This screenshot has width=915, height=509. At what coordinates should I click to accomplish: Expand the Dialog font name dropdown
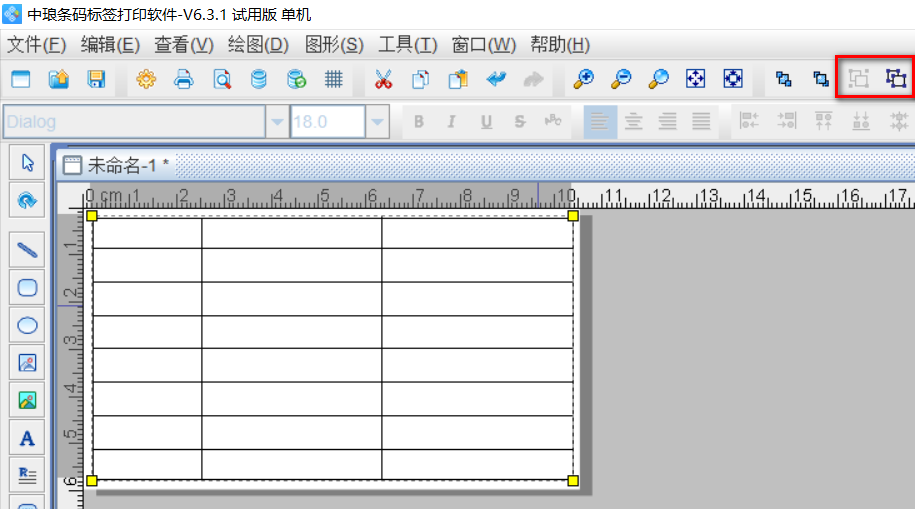(277, 122)
